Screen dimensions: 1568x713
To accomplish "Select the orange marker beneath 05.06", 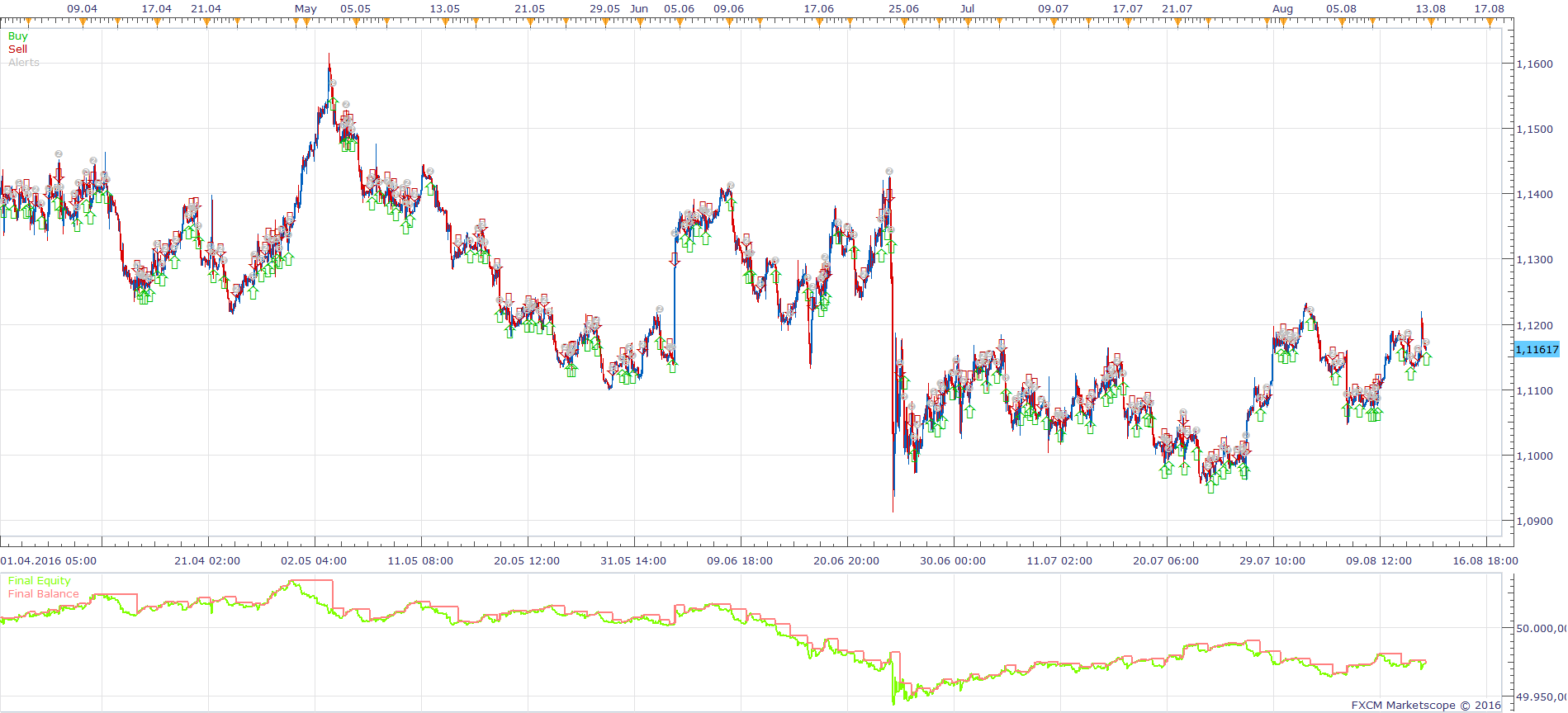I will [680, 23].
